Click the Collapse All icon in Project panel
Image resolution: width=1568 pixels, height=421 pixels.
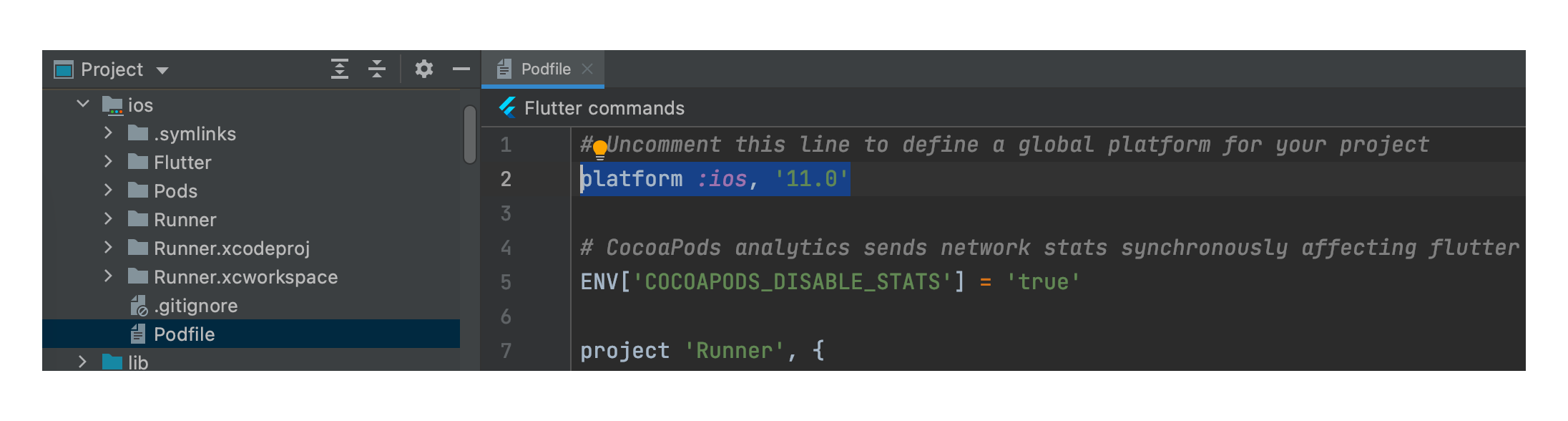(377, 69)
